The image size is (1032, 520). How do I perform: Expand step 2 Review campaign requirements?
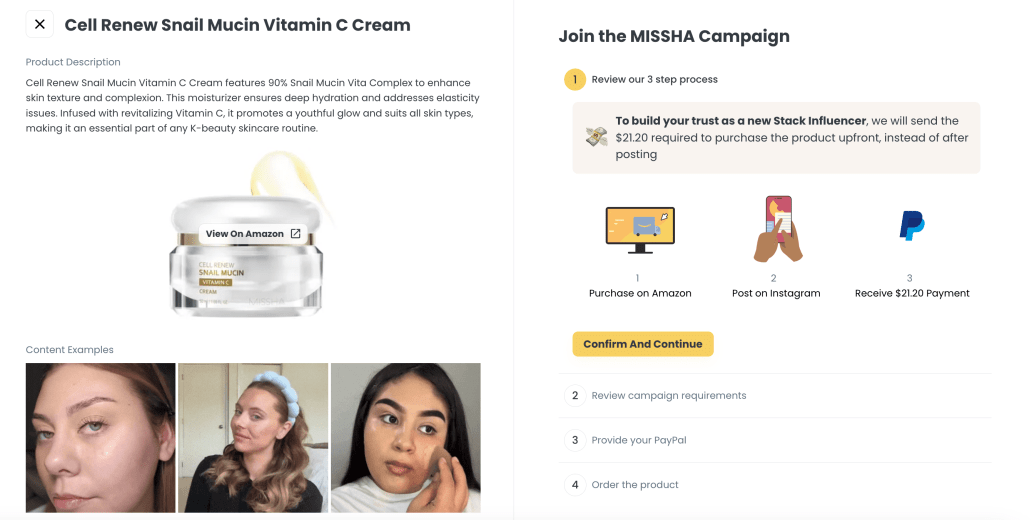click(775, 396)
